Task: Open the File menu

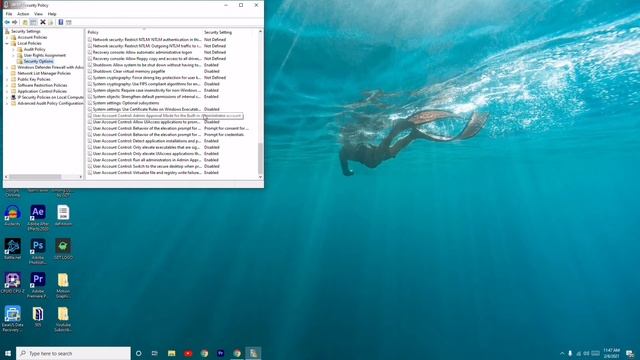Action: pos(9,14)
